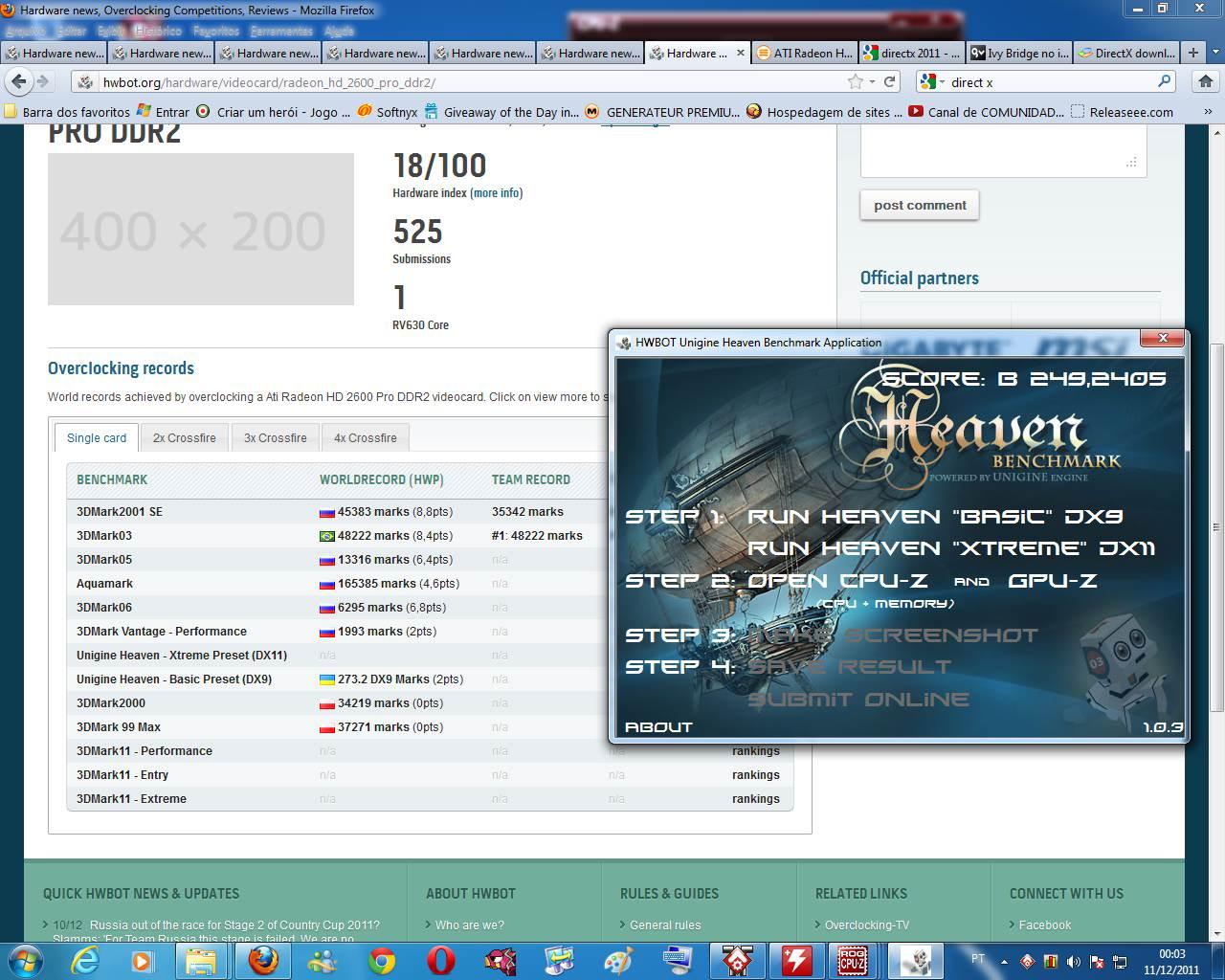Open the Who are we? footer link
Screen dimensions: 1225x980
pos(469,925)
